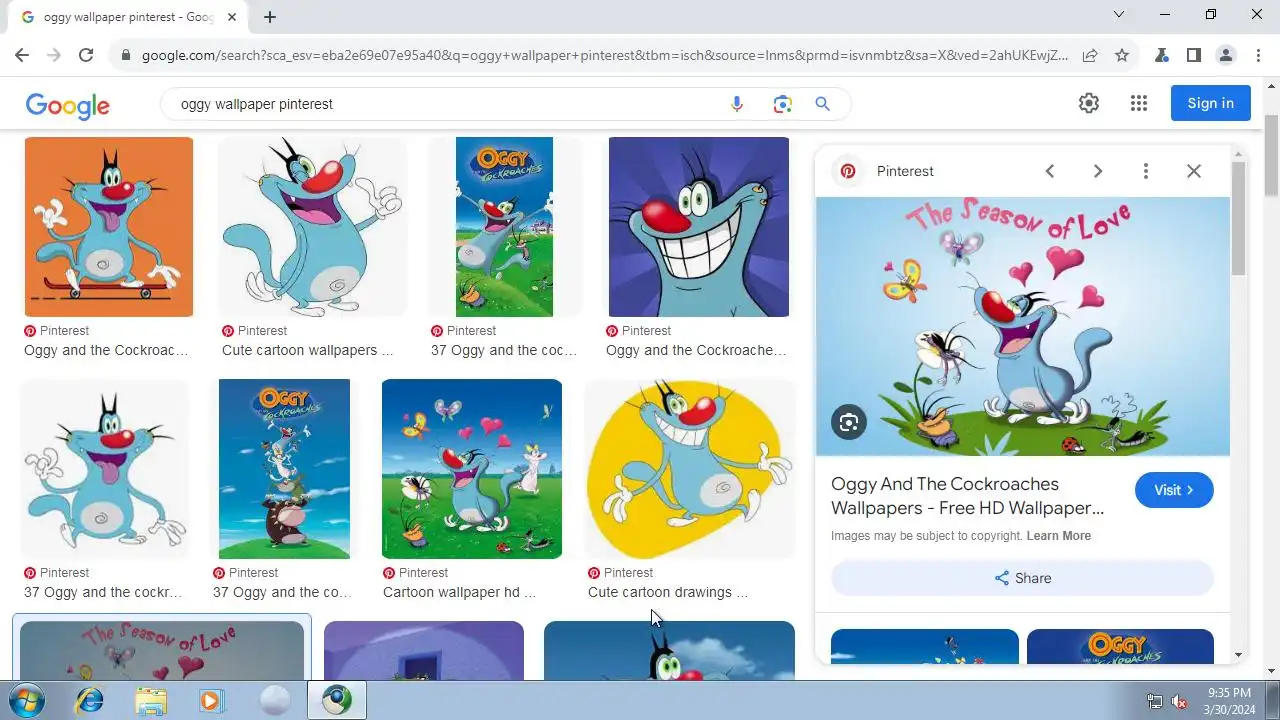Open the taskbar clock showing 9:35 PM
1280x720 pixels.
tap(1229, 701)
